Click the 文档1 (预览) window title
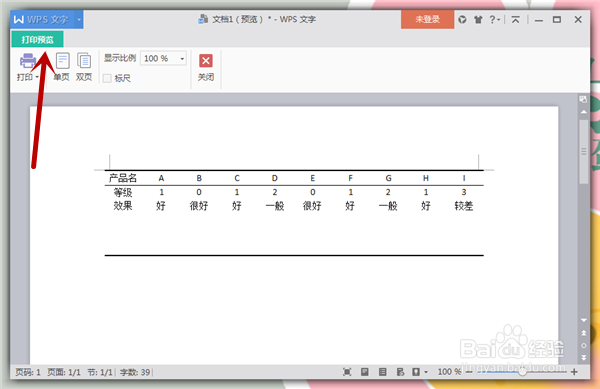Screen dimensions: 600x389 (x=263, y=19)
